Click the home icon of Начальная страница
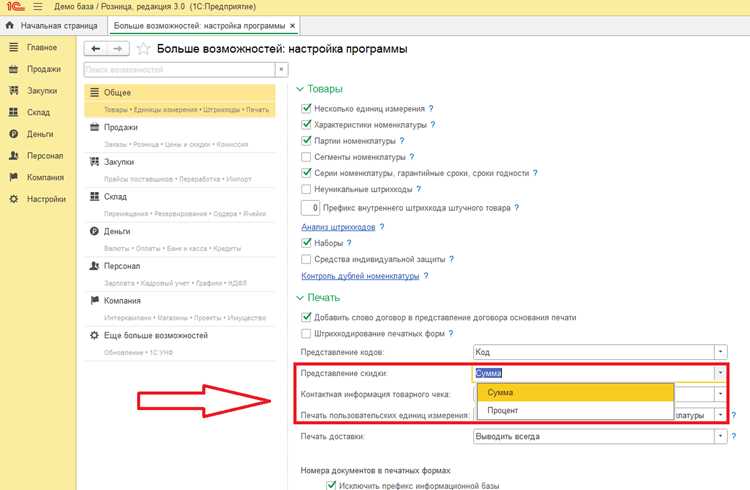750x490 pixels. [x=10, y=25]
